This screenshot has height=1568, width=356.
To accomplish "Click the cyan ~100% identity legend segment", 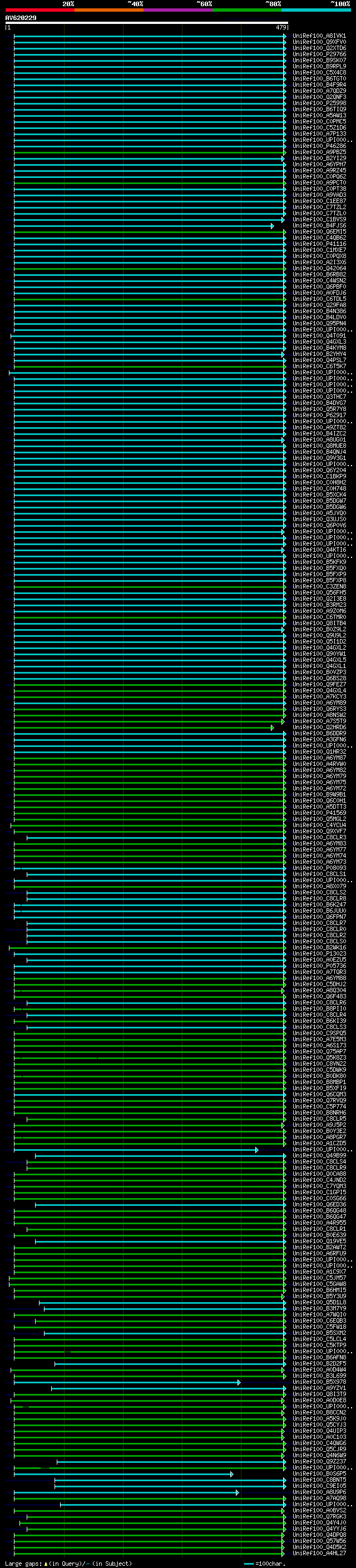I will (316, 10).
